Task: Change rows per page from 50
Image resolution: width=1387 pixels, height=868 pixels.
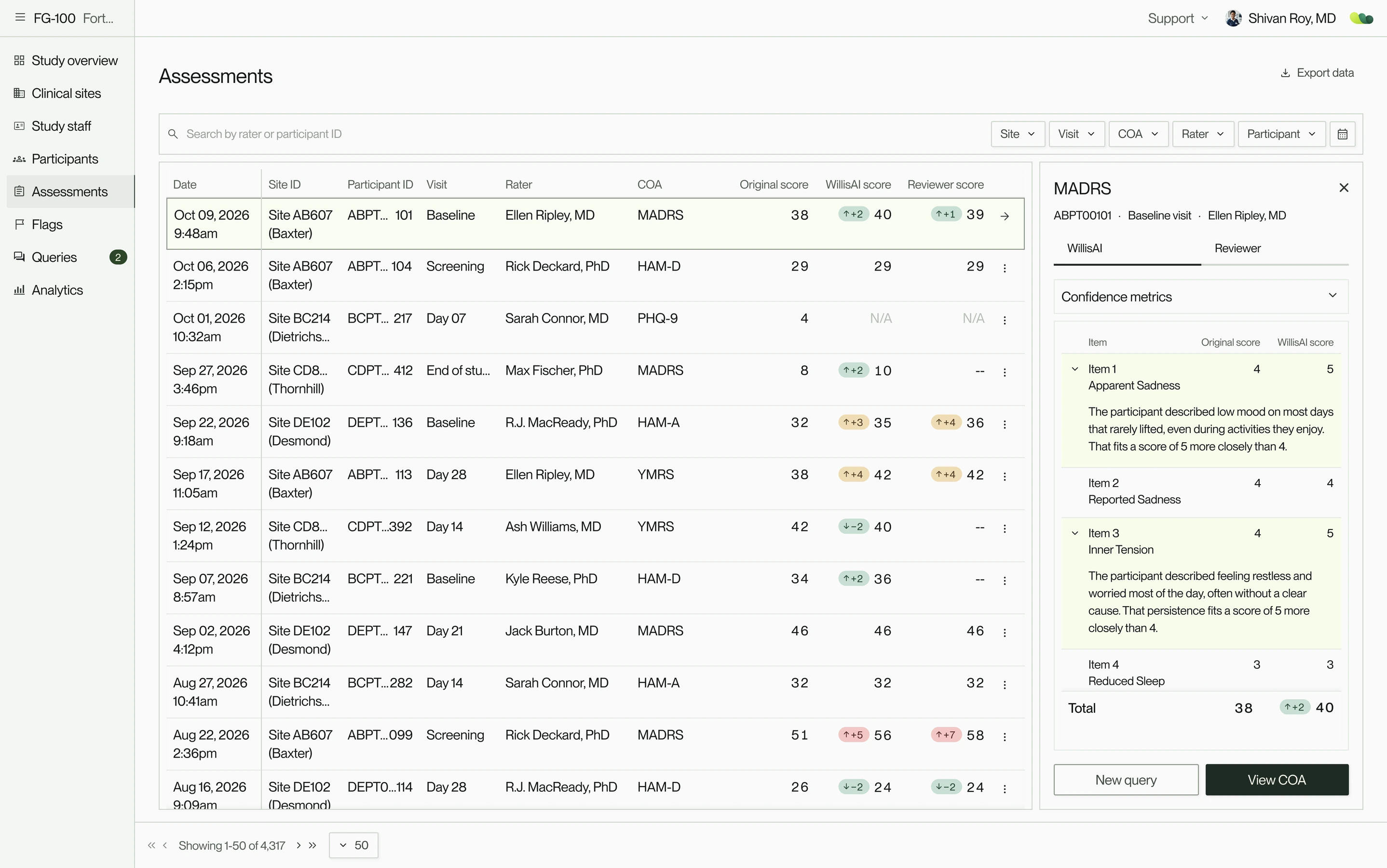Action: click(354, 845)
